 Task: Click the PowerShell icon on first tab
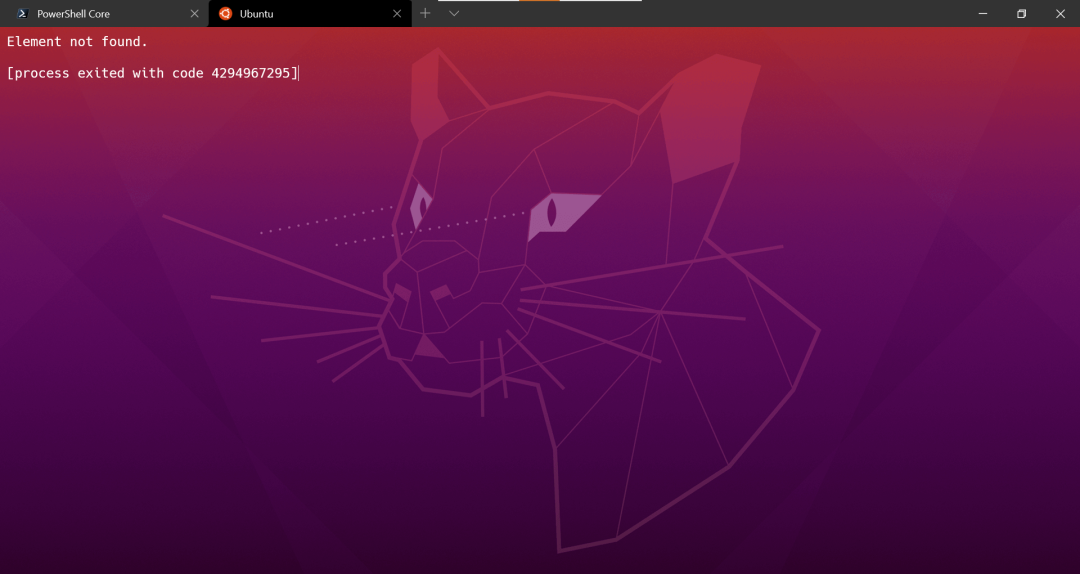(22, 13)
